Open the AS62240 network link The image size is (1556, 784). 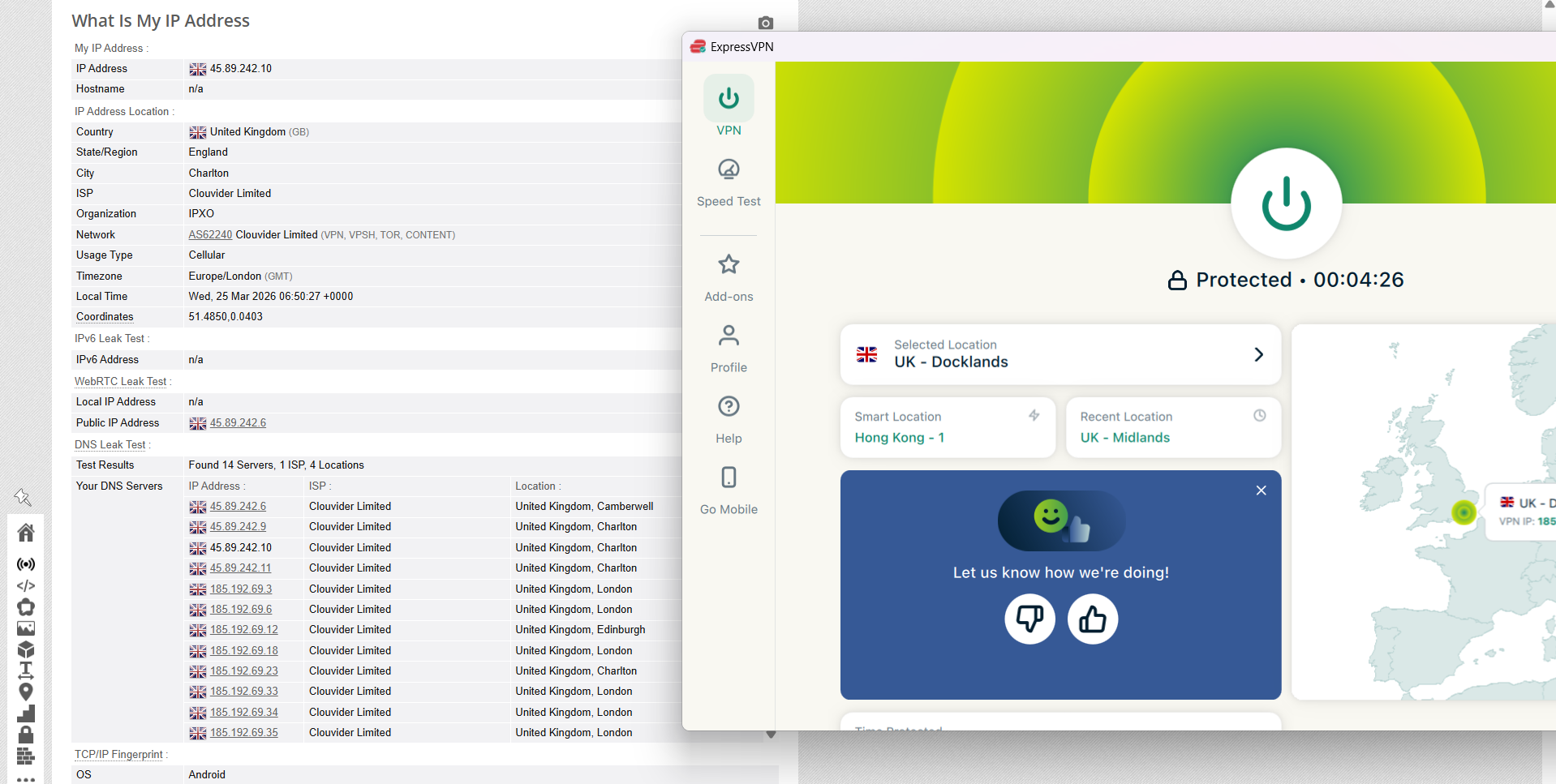[210, 234]
